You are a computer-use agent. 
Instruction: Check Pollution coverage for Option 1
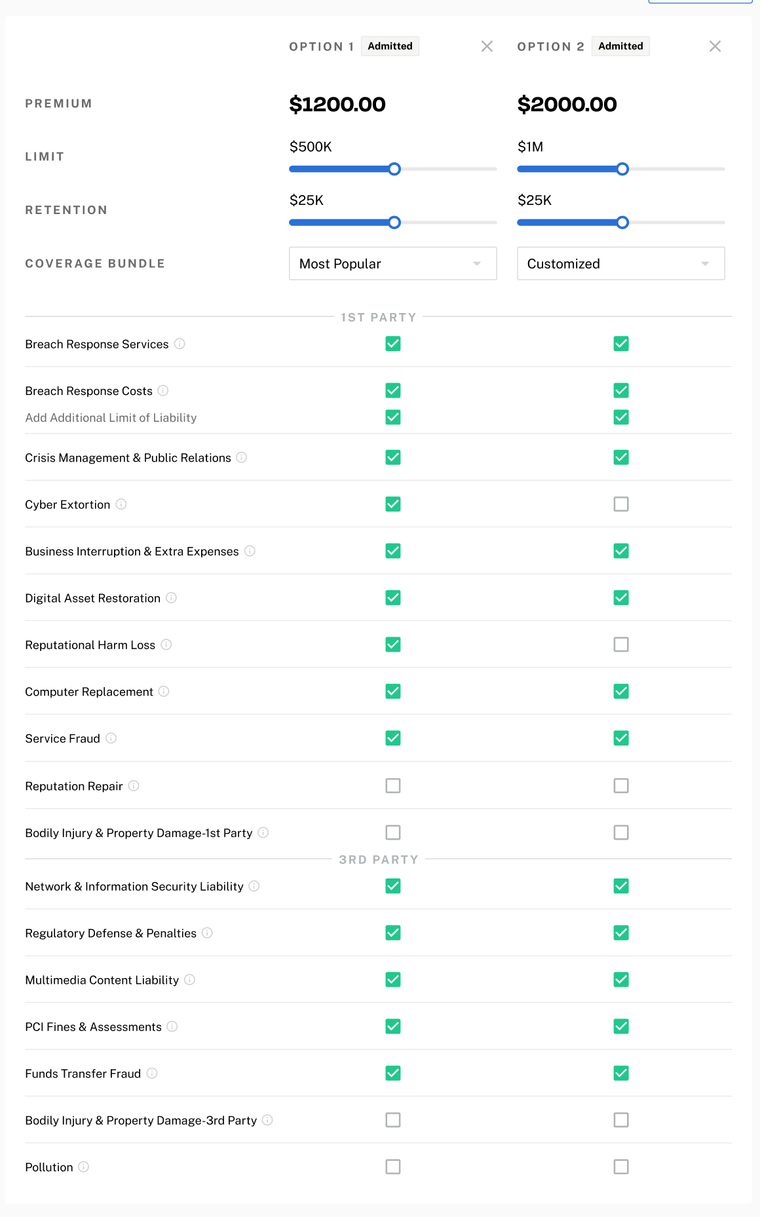pyautogui.click(x=393, y=1167)
